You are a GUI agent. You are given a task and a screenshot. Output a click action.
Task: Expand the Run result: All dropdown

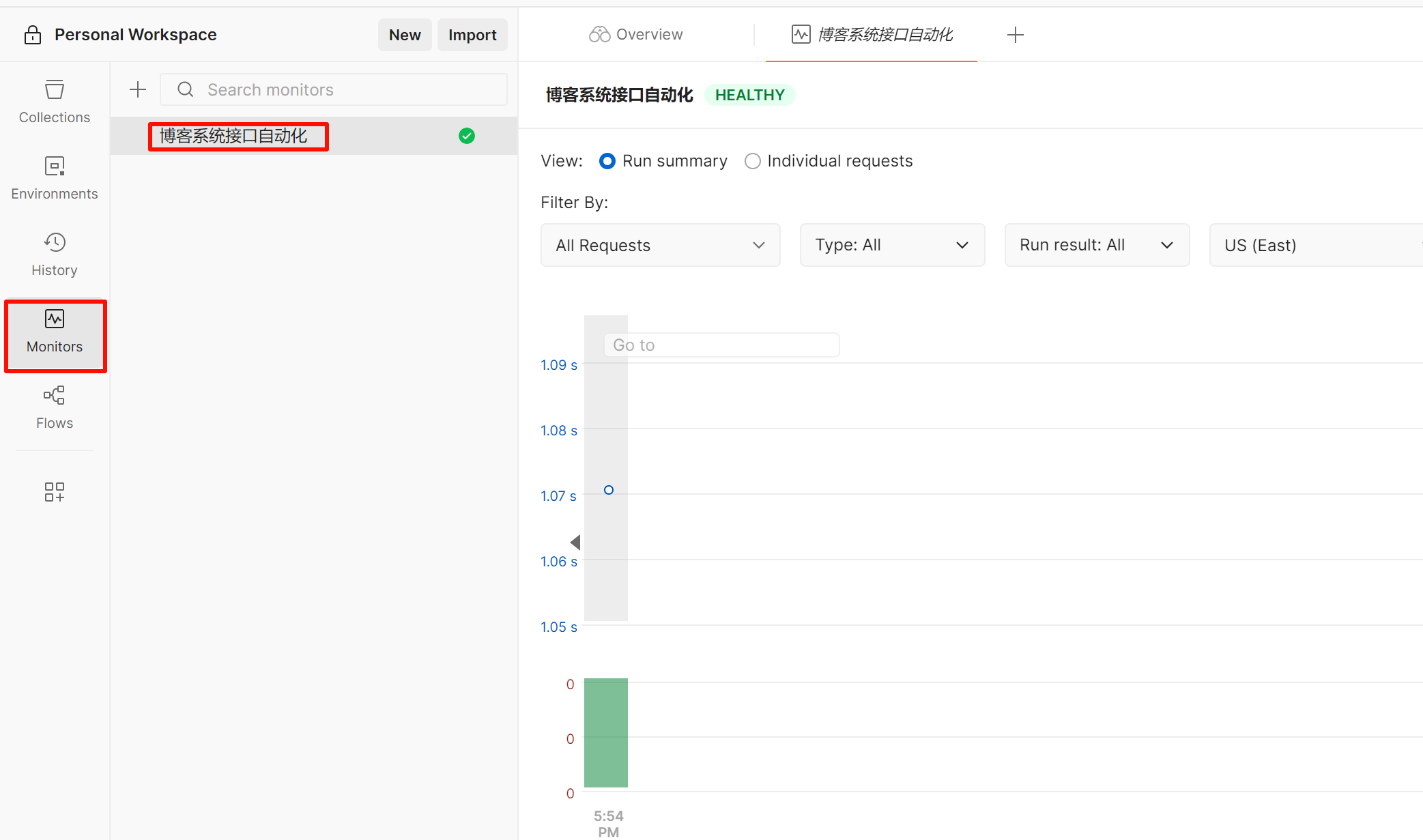pos(1096,245)
